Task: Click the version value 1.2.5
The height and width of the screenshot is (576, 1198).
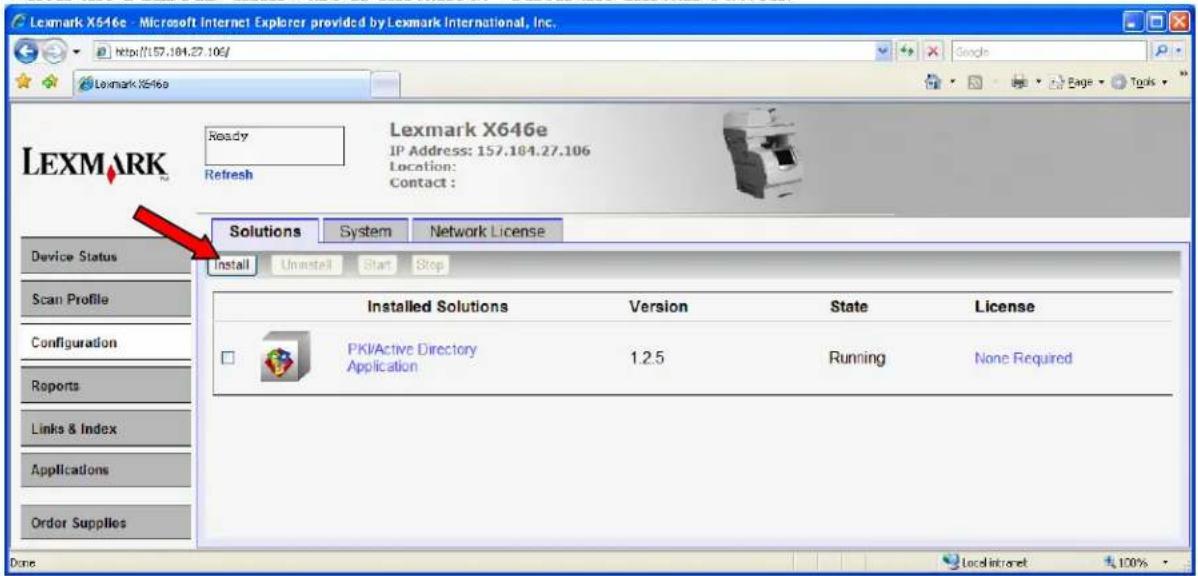Action: 647,358
